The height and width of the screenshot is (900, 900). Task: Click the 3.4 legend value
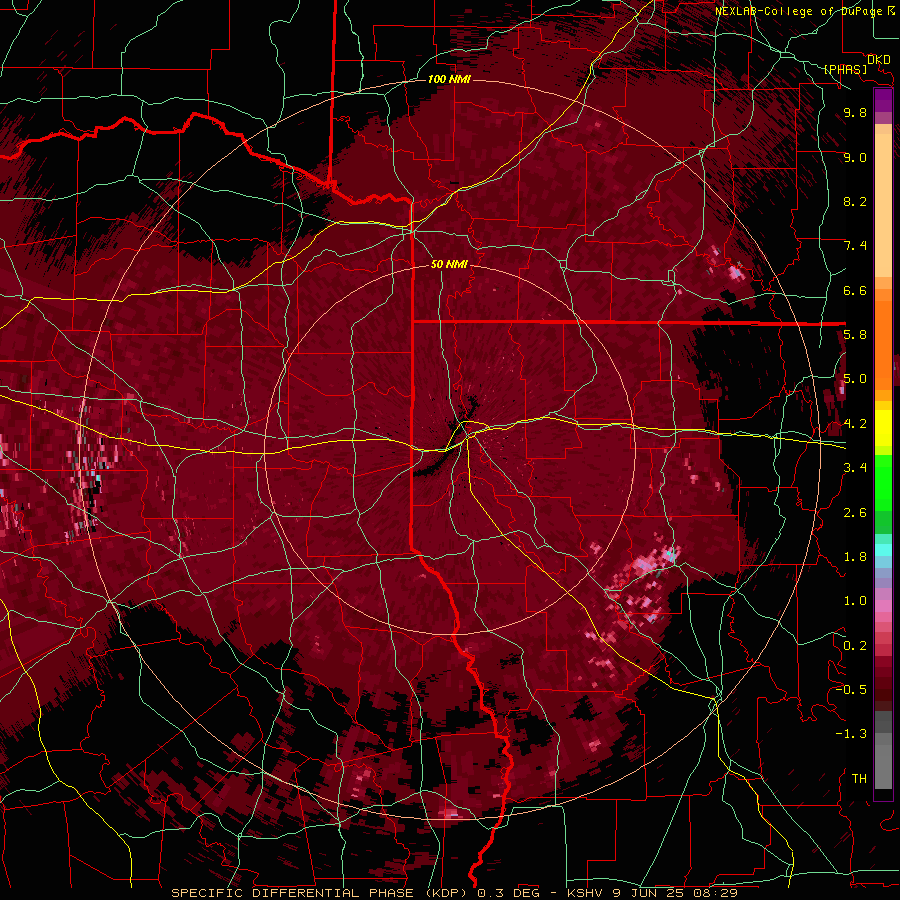(x=855, y=468)
